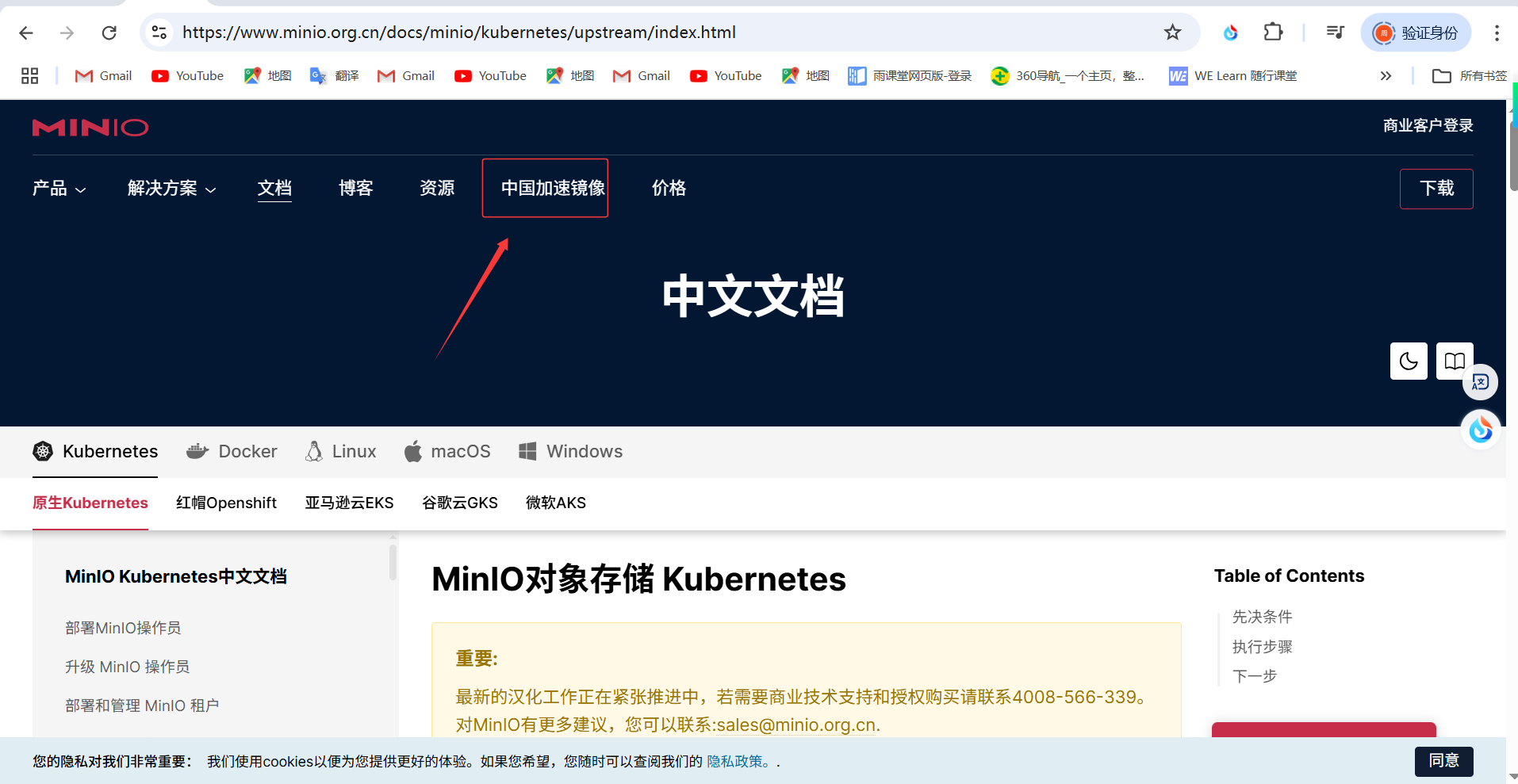Jump to 下一步 in table of contents
This screenshot has width=1518, height=784.
1255,676
